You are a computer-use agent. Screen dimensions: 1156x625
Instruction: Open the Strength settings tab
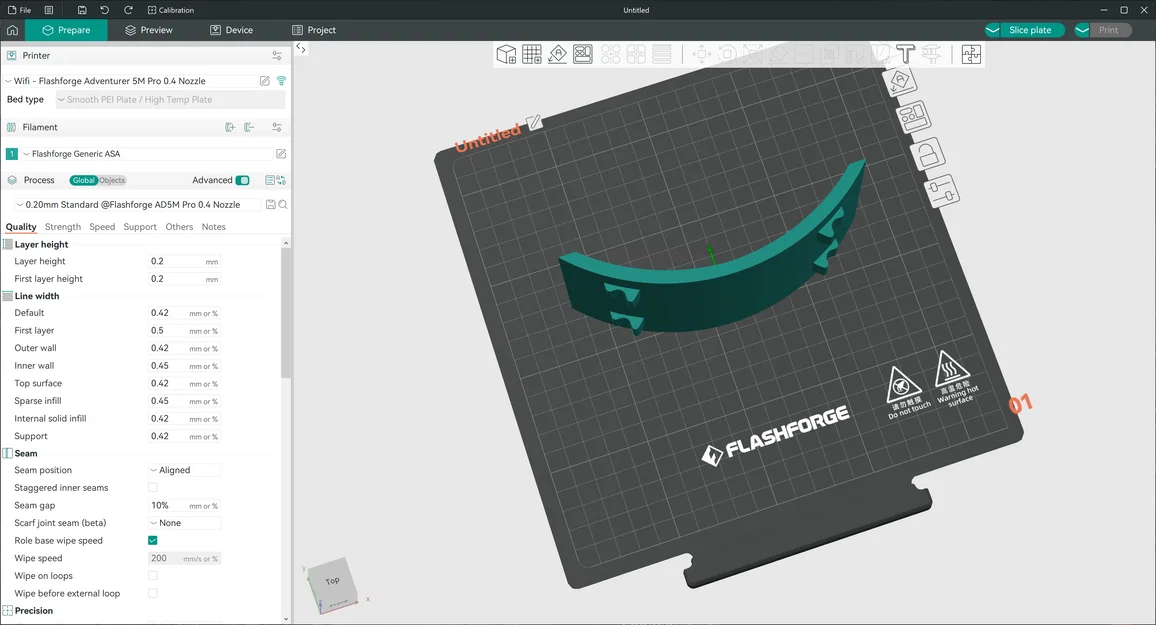pyautogui.click(x=63, y=227)
